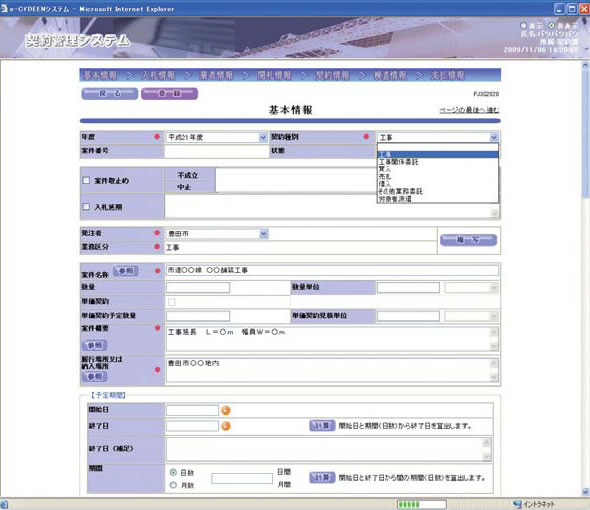
Task: Click the 戻る button
Action: pyautogui.click(x=110, y=93)
